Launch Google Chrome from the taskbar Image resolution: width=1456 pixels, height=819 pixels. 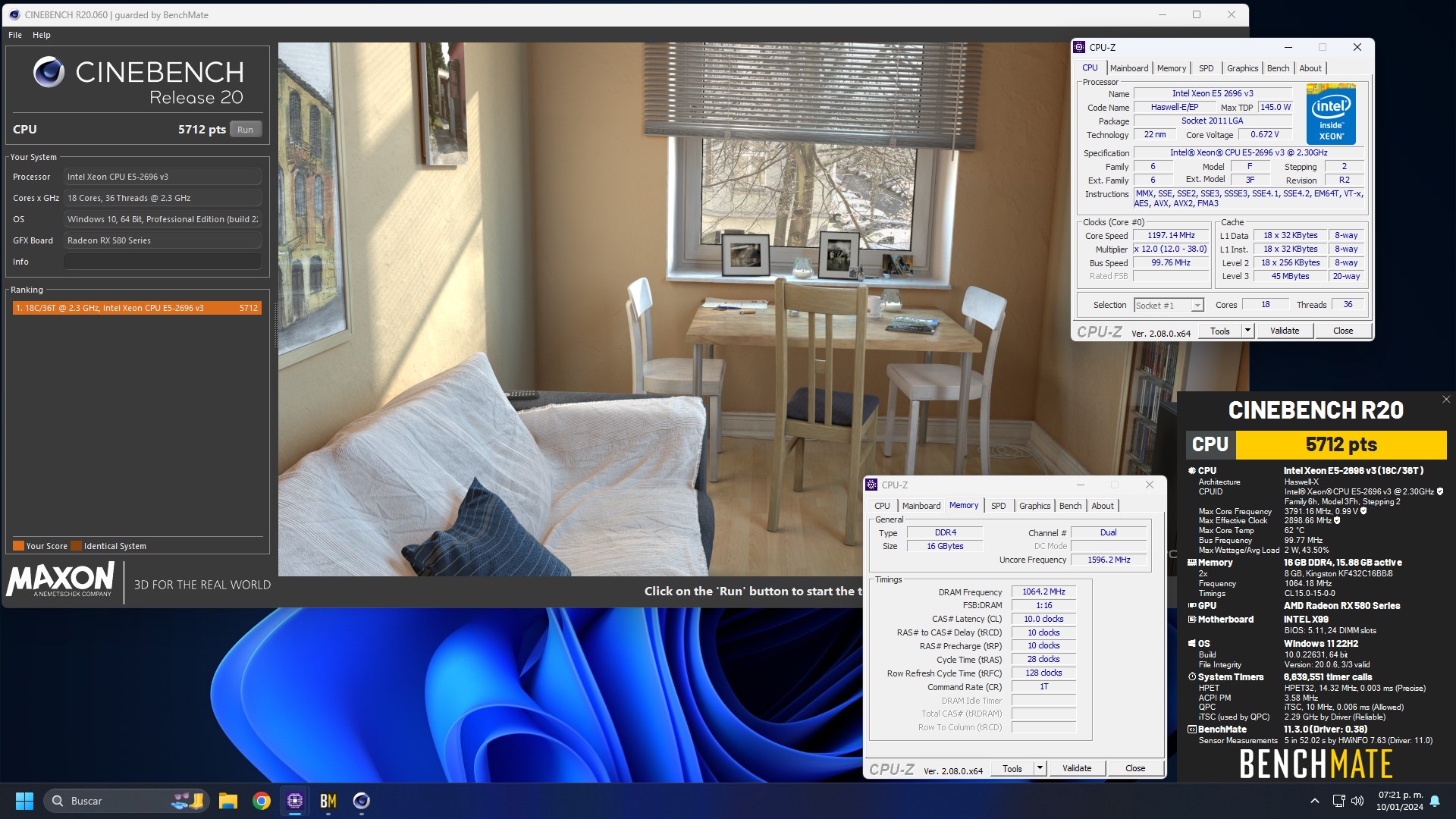pyautogui.click(x=262, y=801)
